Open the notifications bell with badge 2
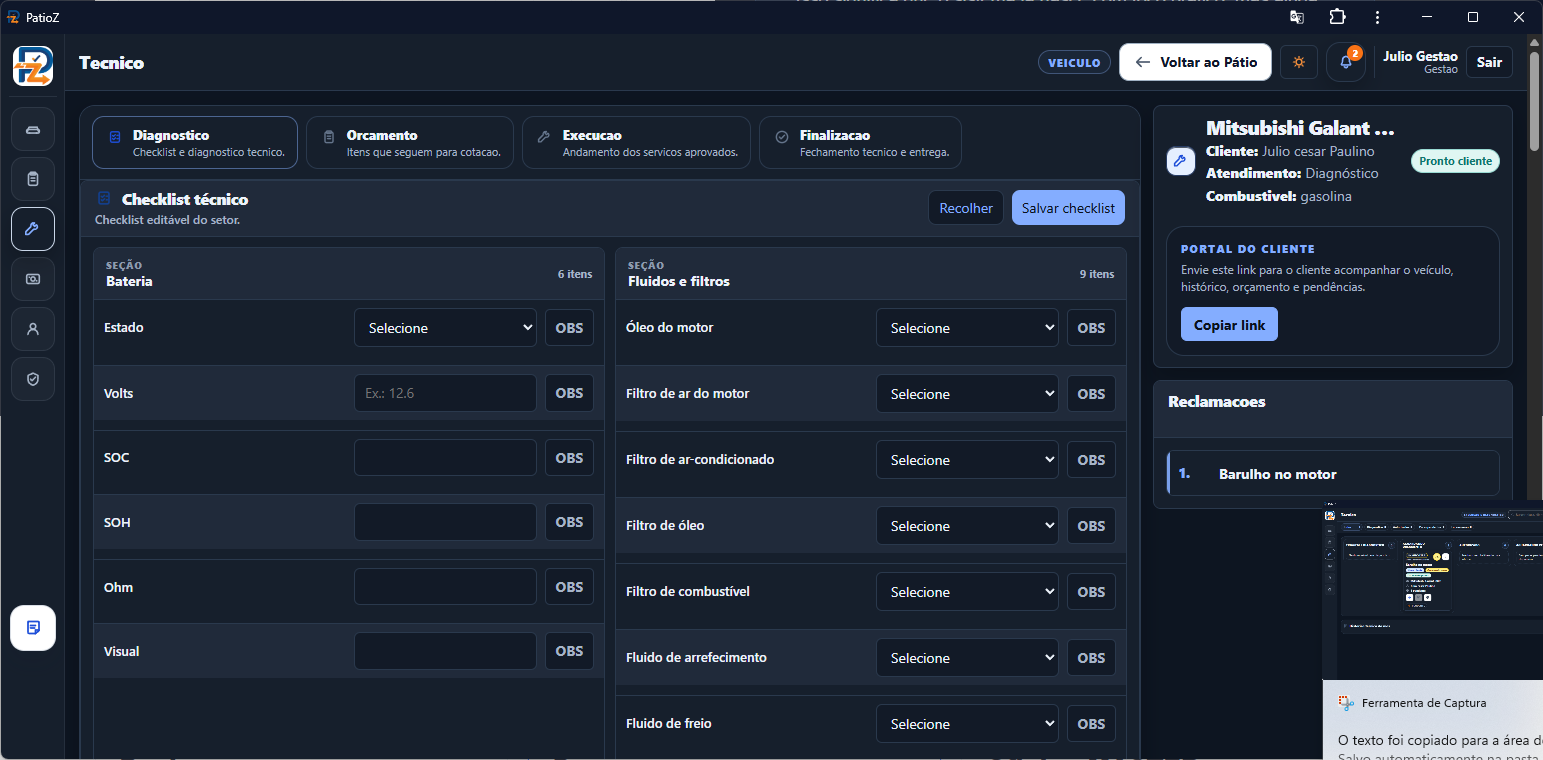 click(x=1346, y=62)
